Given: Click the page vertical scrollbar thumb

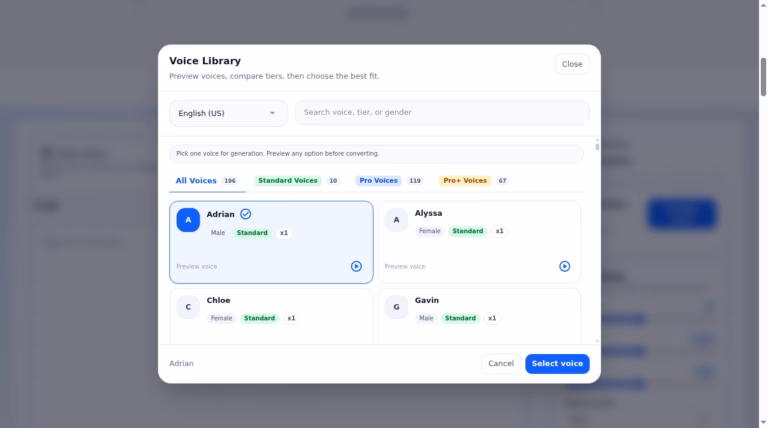Looking at the screenshot, I should point(763,77).
